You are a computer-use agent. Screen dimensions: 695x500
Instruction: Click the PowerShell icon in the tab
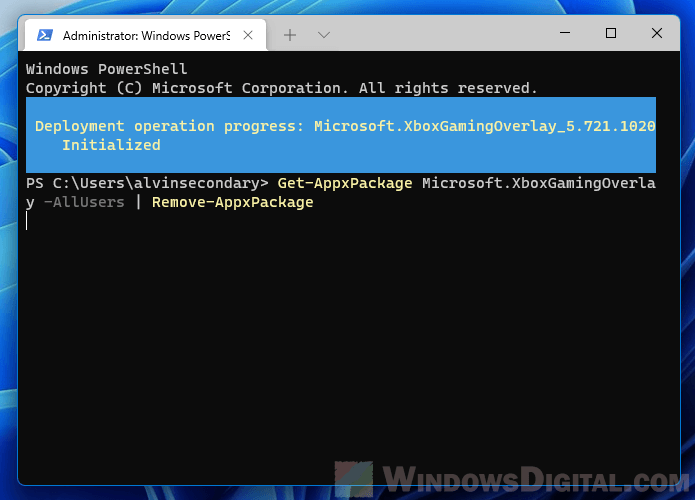44,35
